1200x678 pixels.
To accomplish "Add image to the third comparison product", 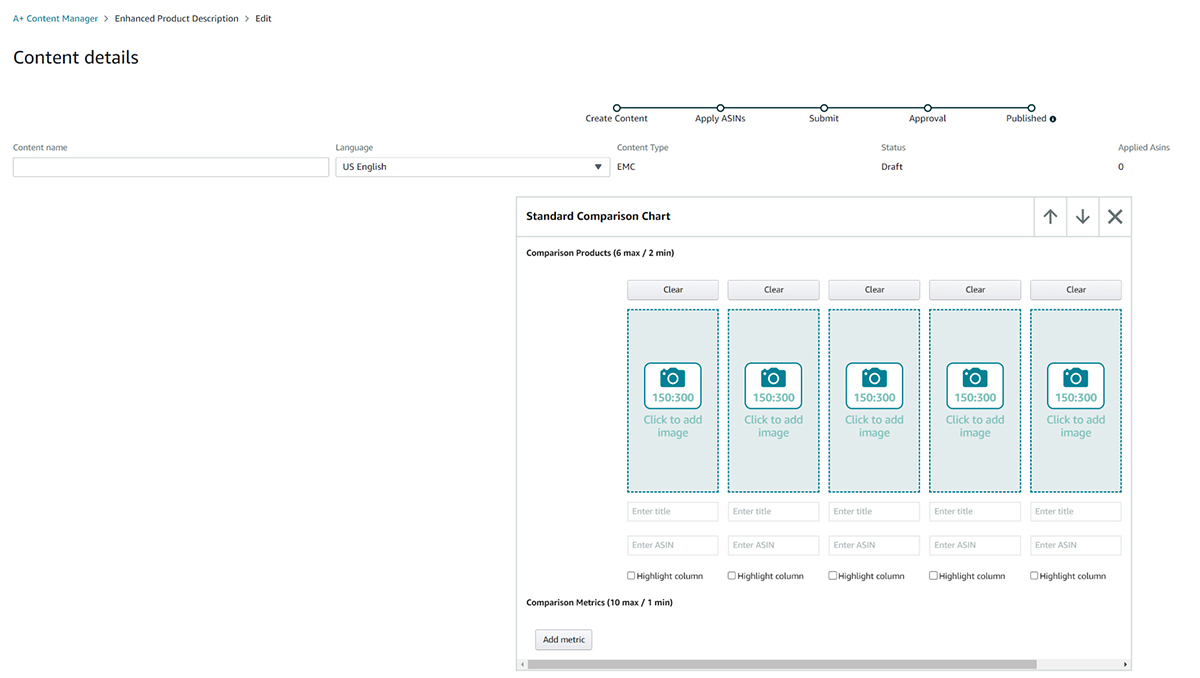I will pos(874,400).
